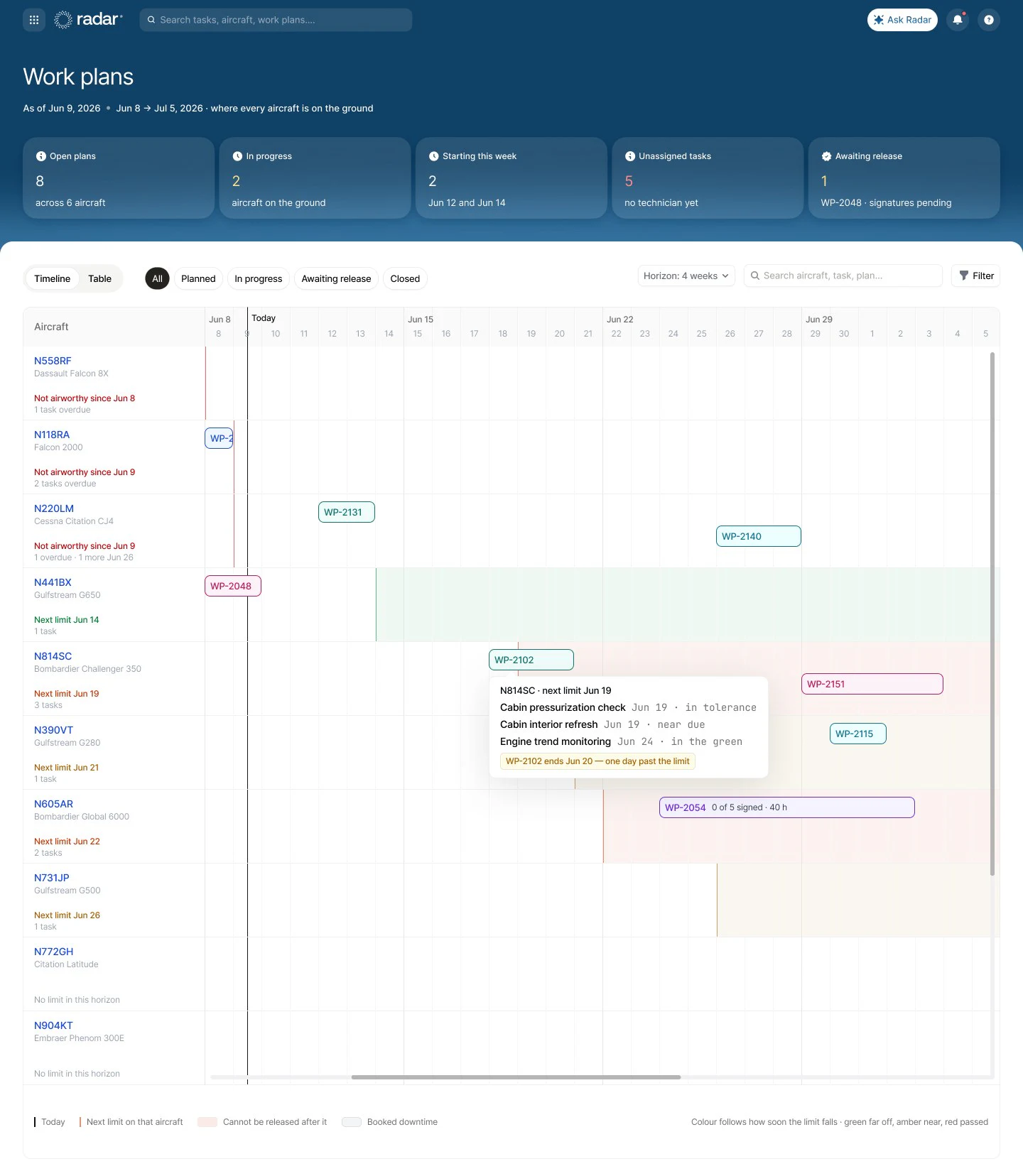The image size is (1023, 1176).
Task: Open aircraft N118RA
Action: 52,435
